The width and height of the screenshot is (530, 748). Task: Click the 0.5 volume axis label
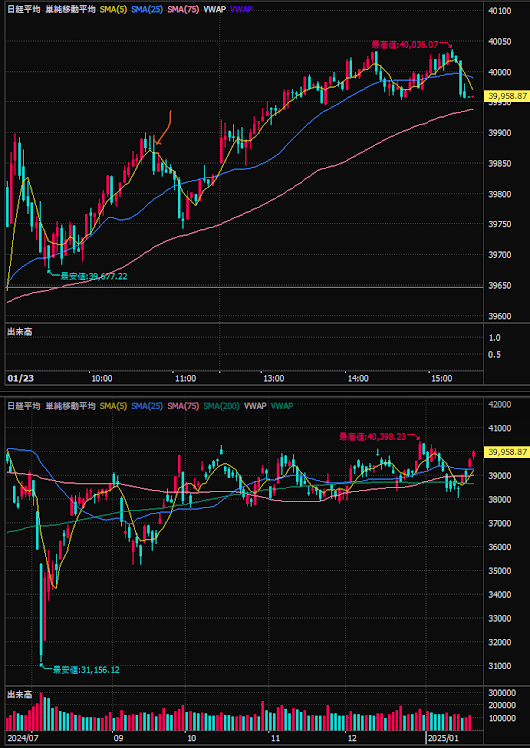pos(495,354)
